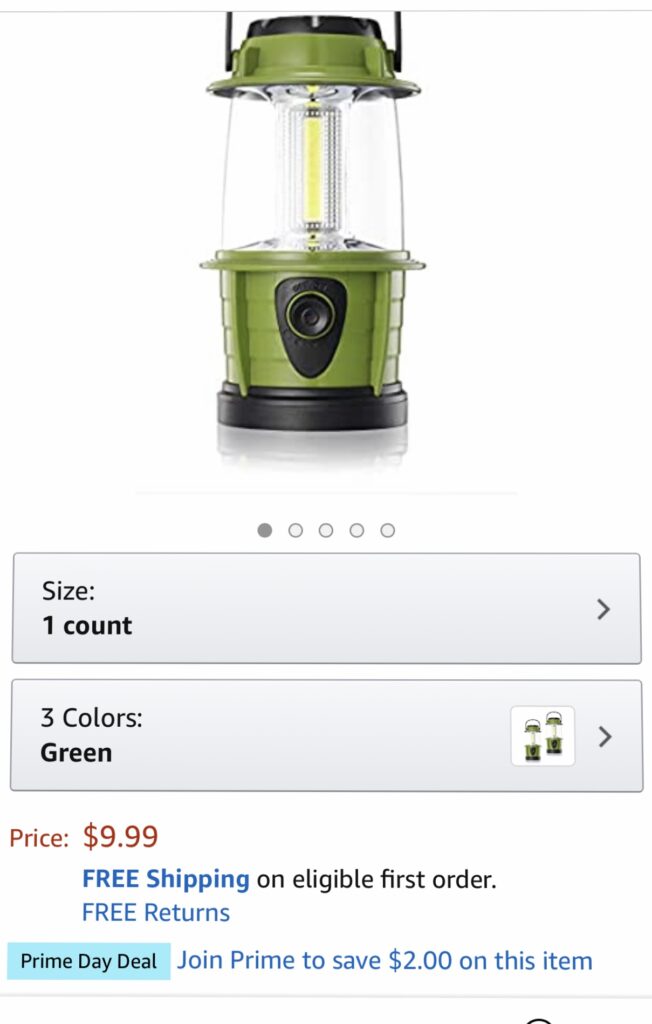Screen dimensions: 652x1024
Task: Select the second image carousel dot
Action: point(295,530)
